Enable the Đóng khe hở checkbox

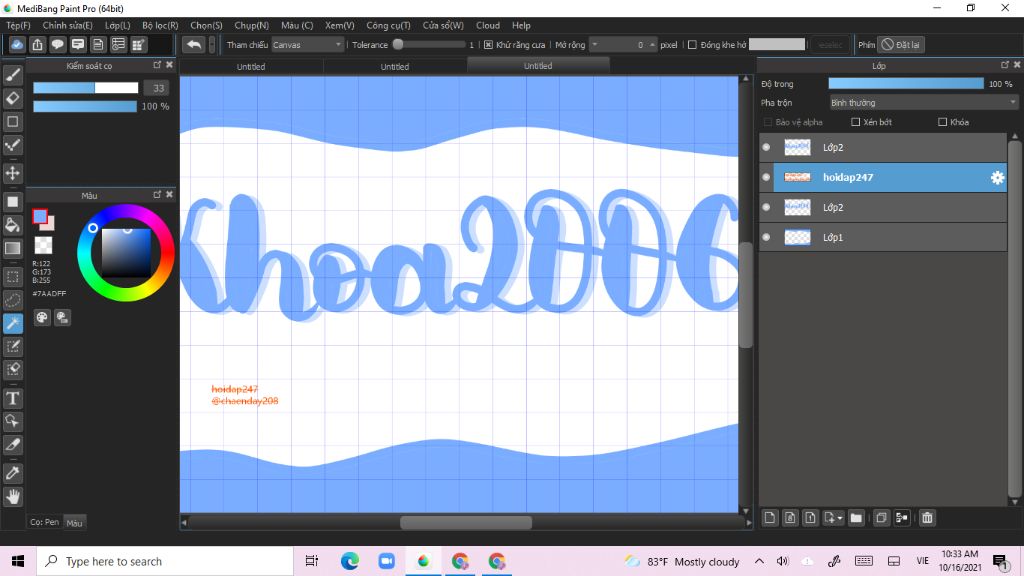click(x=692, y=45)
